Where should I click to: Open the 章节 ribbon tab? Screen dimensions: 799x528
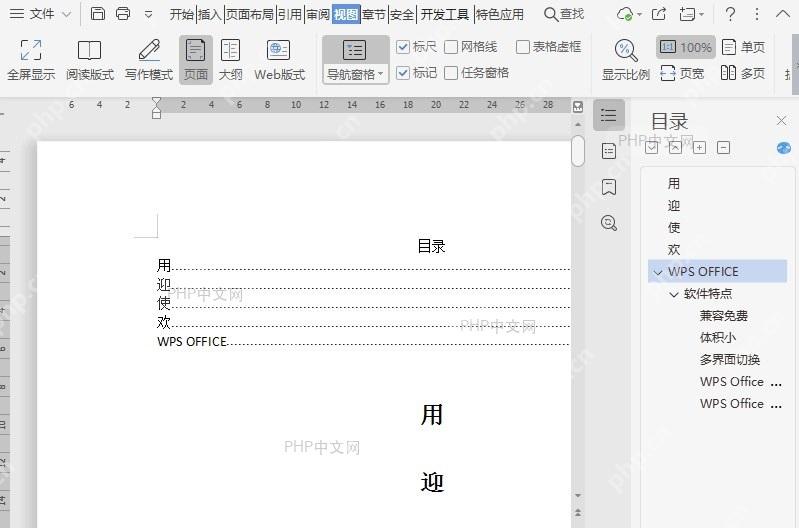click(374, 14)
